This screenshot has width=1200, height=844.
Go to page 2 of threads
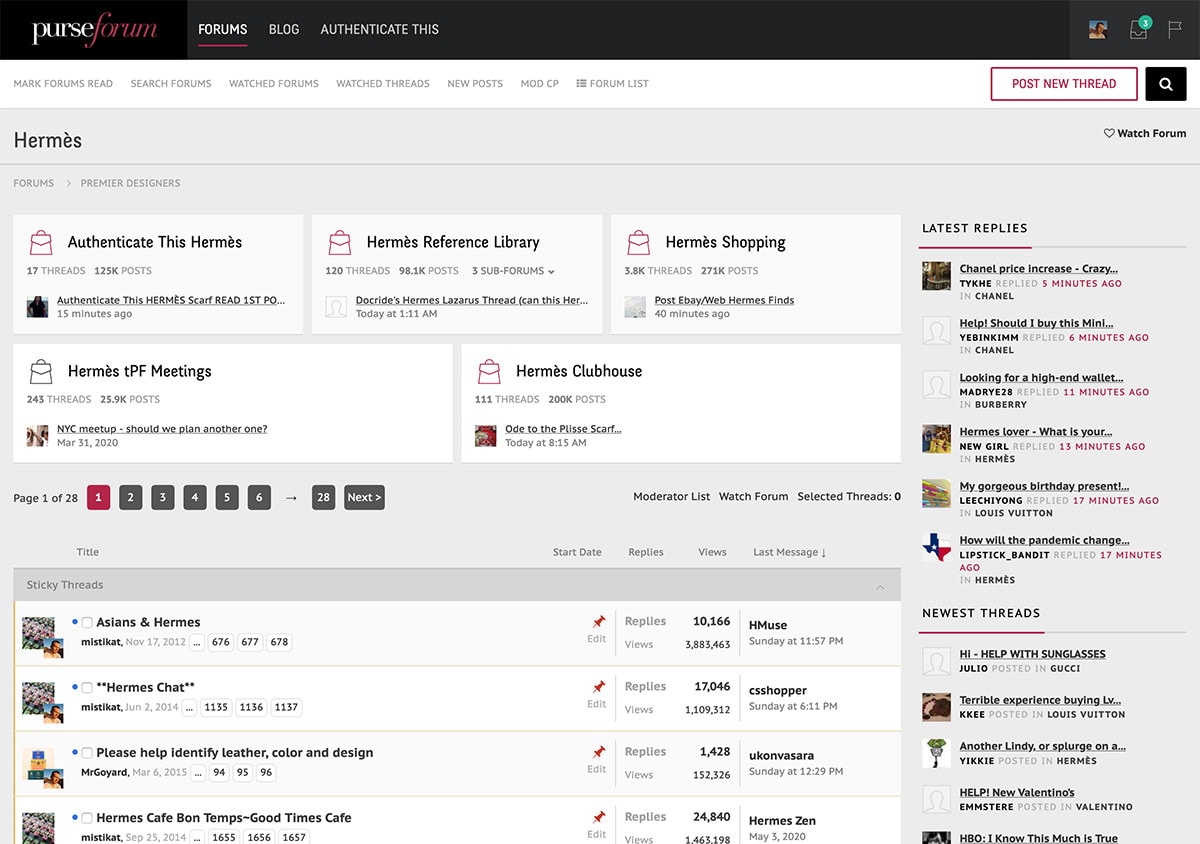click(x=131, y=497)
